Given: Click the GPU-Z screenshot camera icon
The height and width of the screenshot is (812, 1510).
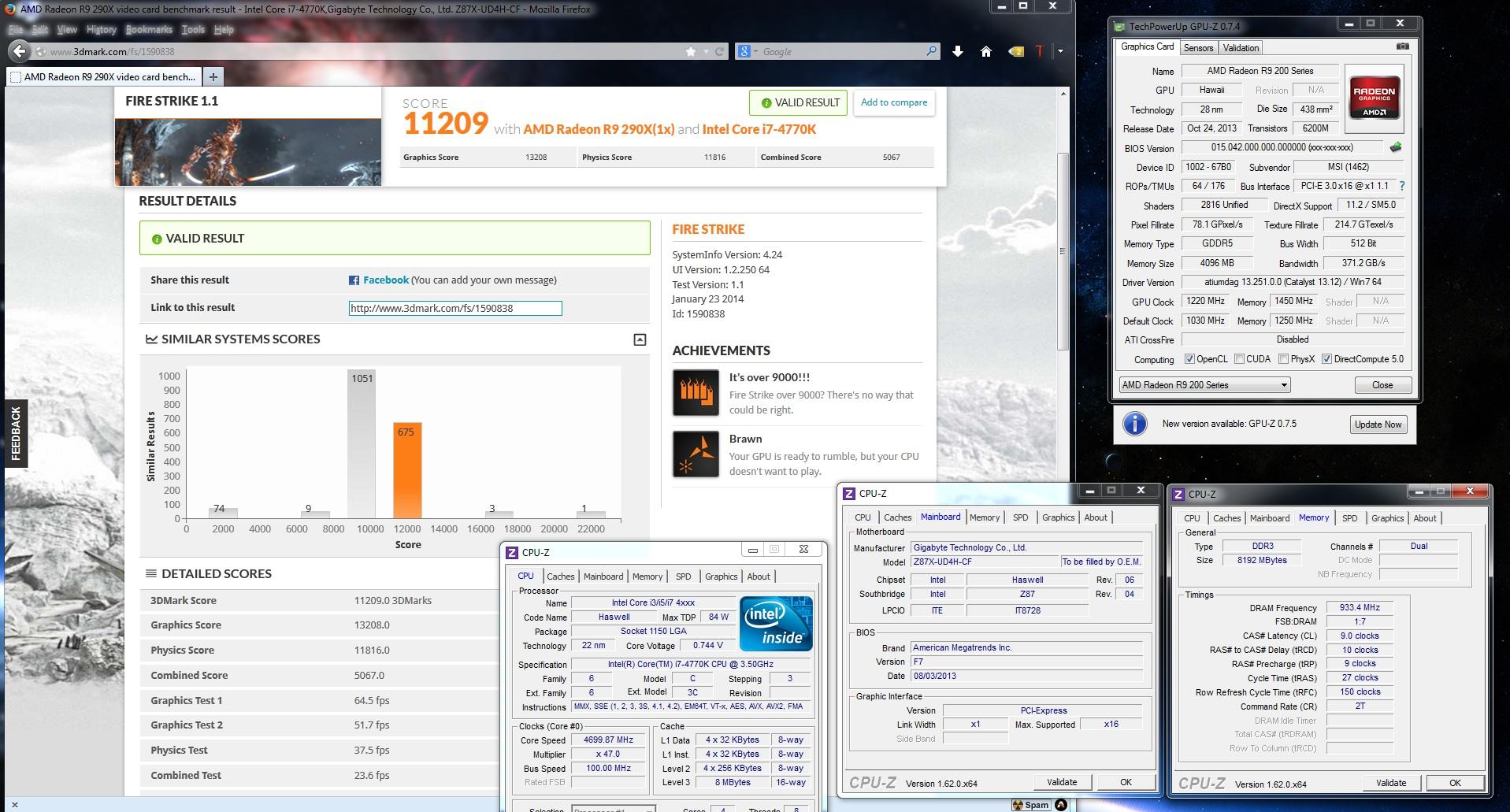Looking at the screenshot, I should pos(1403,47).
